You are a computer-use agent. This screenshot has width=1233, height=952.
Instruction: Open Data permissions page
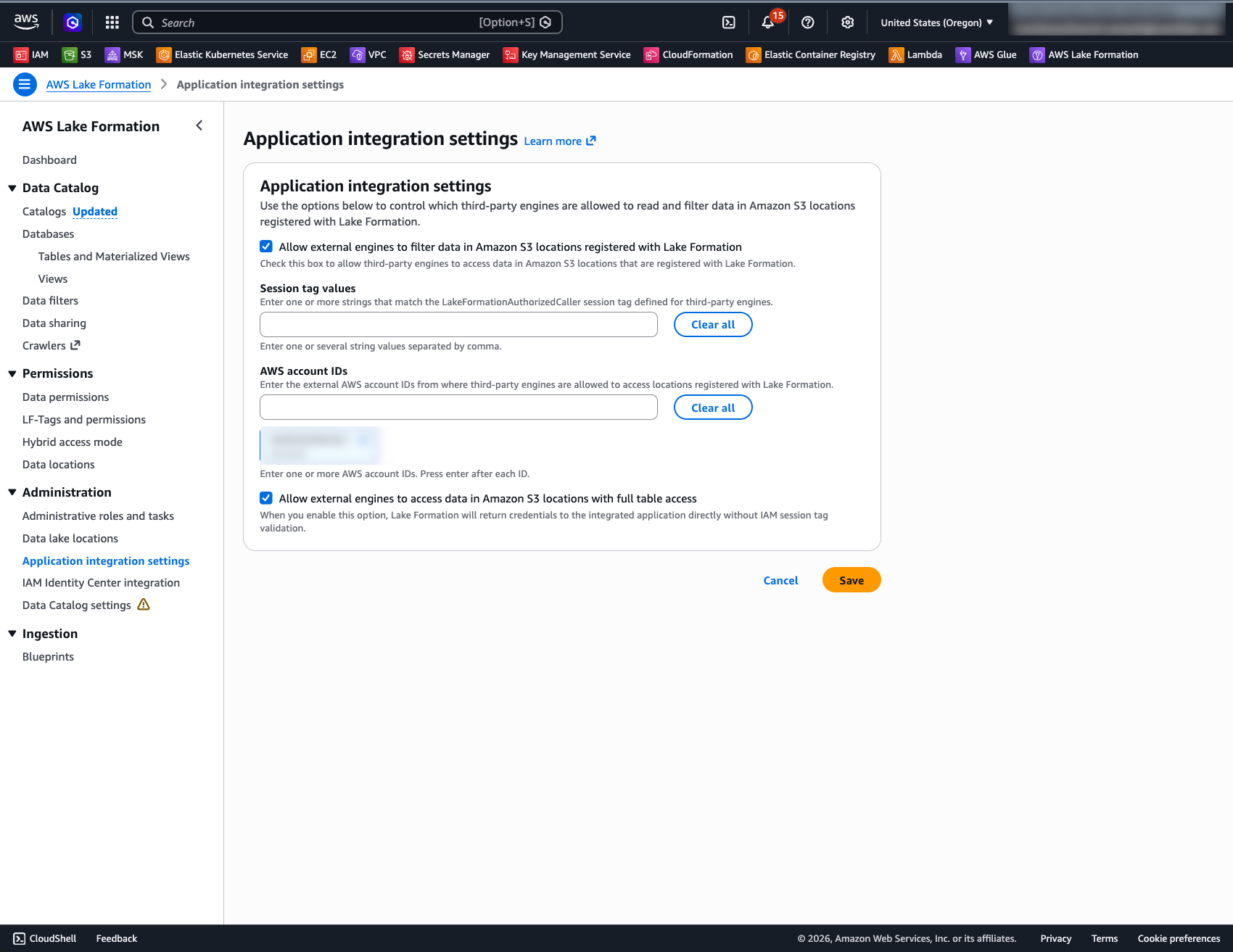(65, 397)
